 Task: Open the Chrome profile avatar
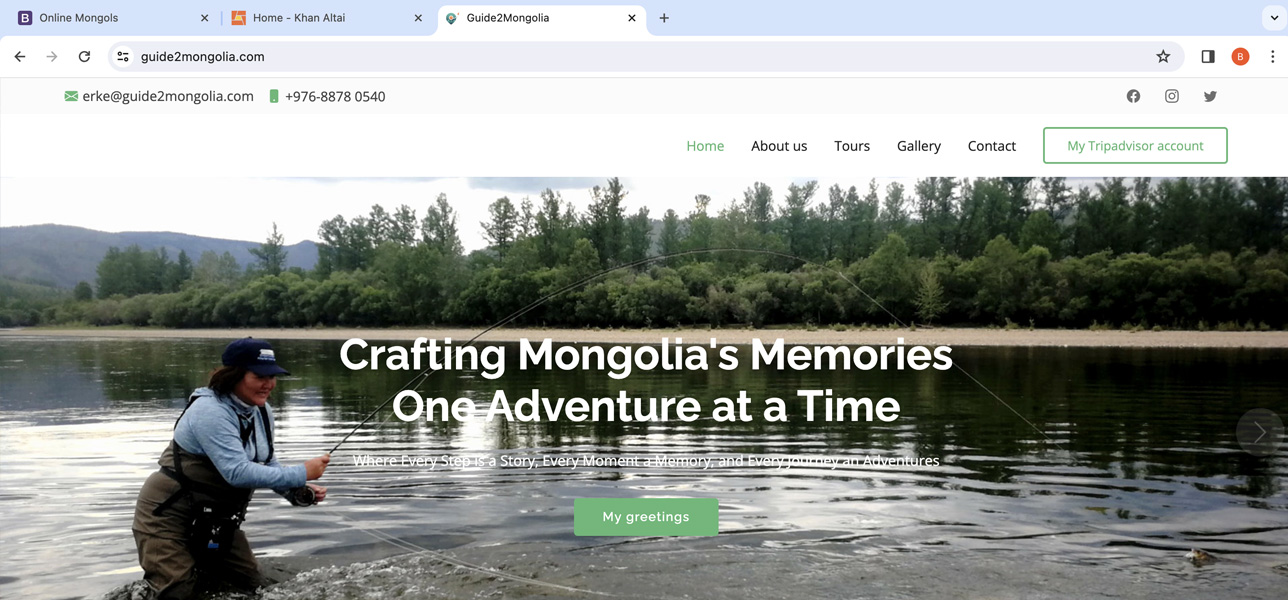point(1240,57)
